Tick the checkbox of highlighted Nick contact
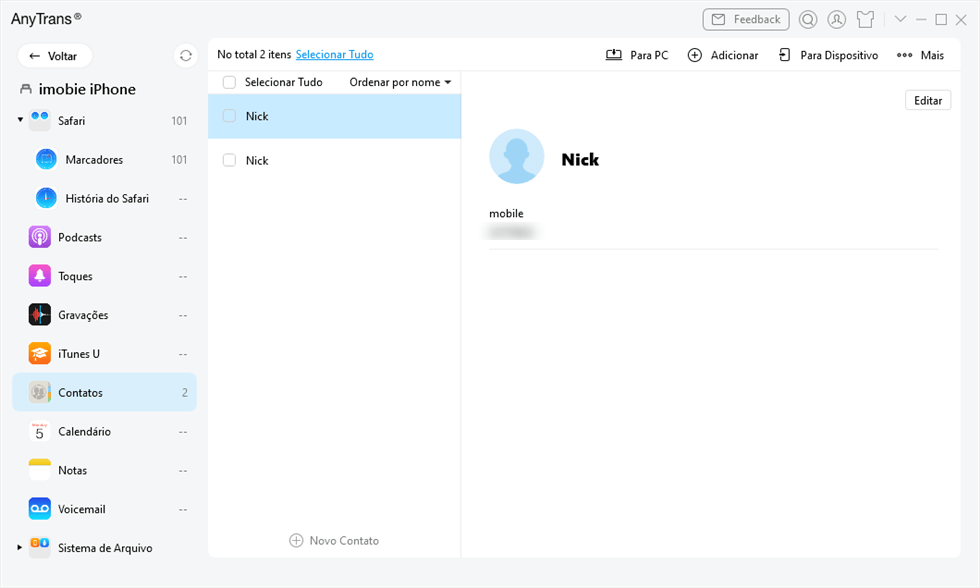The width and height of the screenshot is (980, 588). (229, 116)
